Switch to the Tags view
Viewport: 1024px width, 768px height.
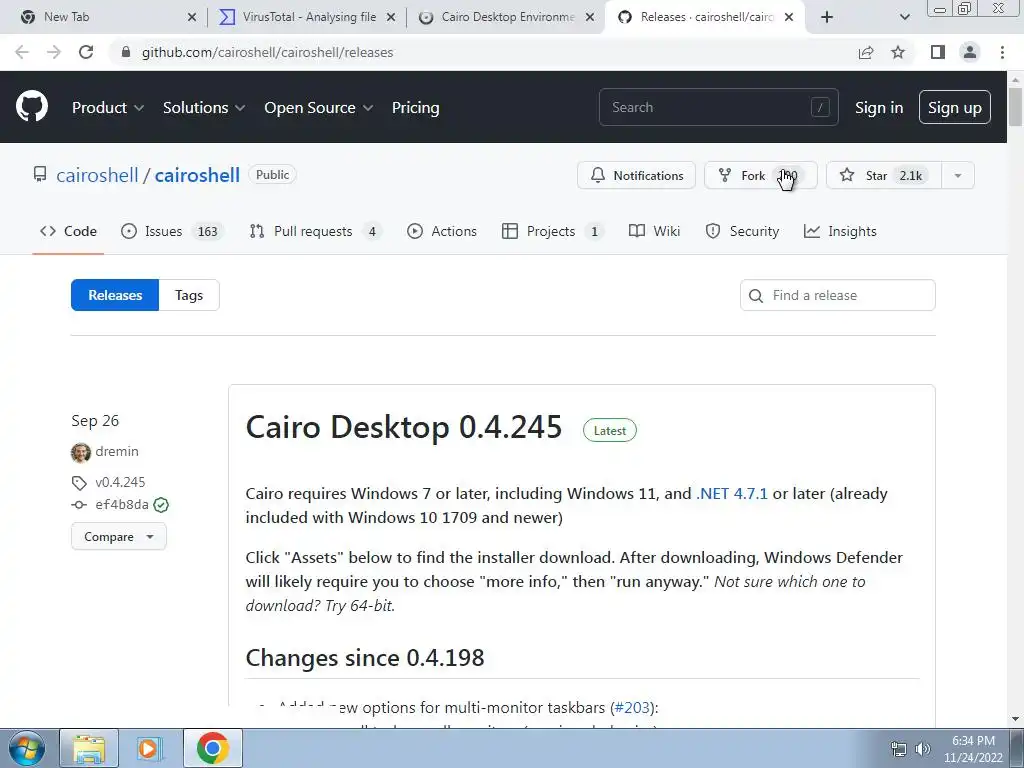189,295
